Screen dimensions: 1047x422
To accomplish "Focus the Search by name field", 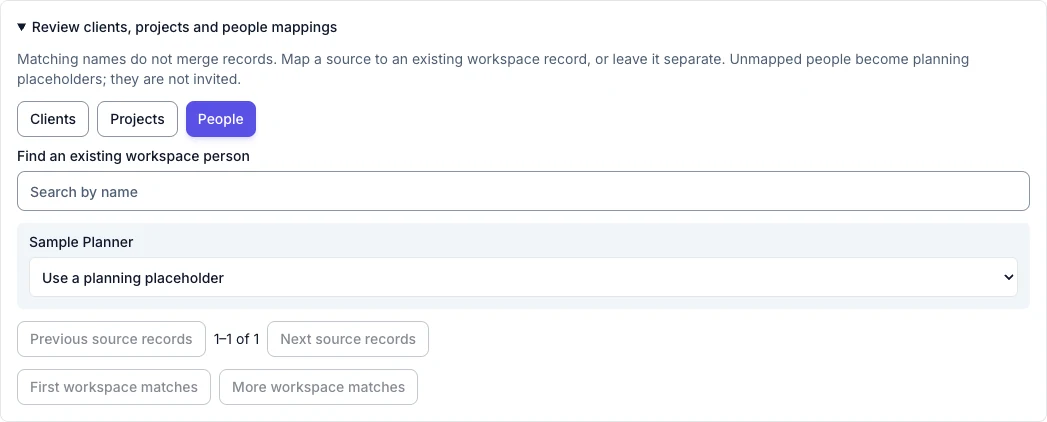I will click(524, 192).
